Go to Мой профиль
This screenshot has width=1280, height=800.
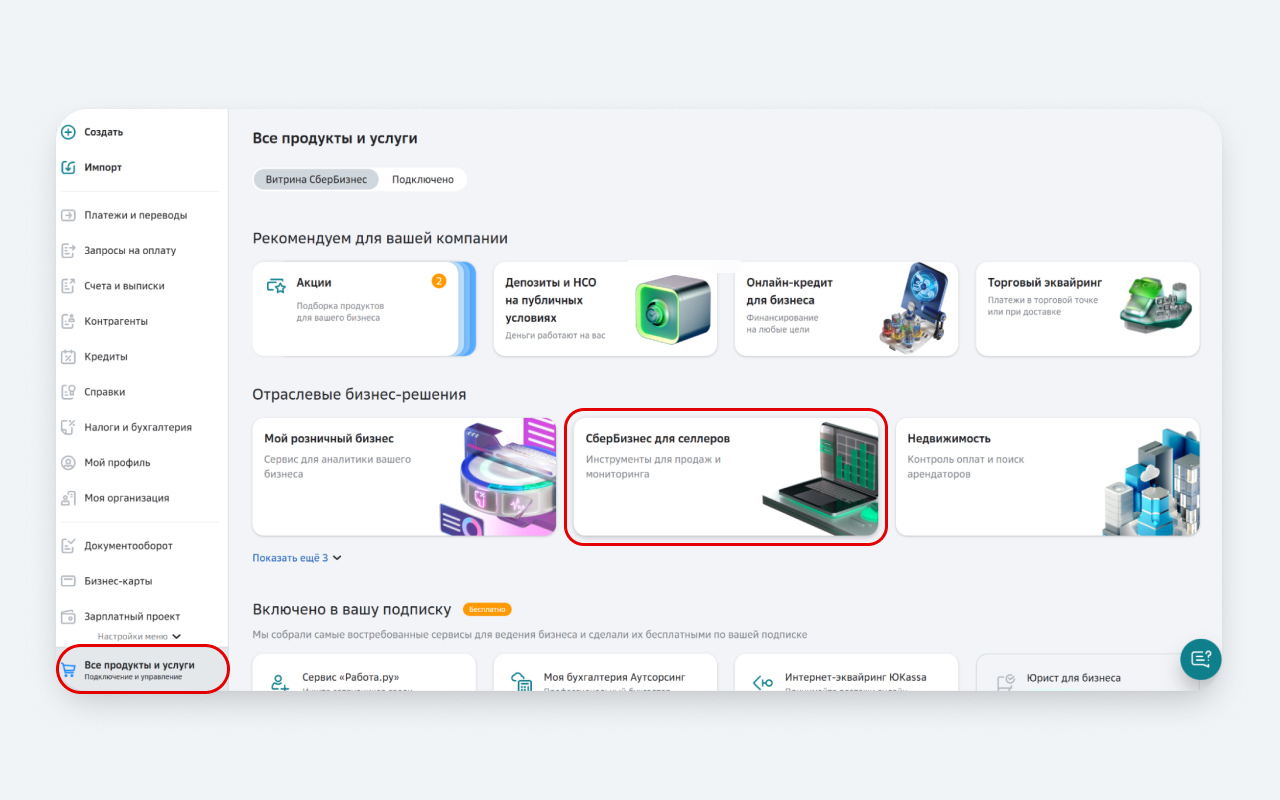click(x=117, y=463)
